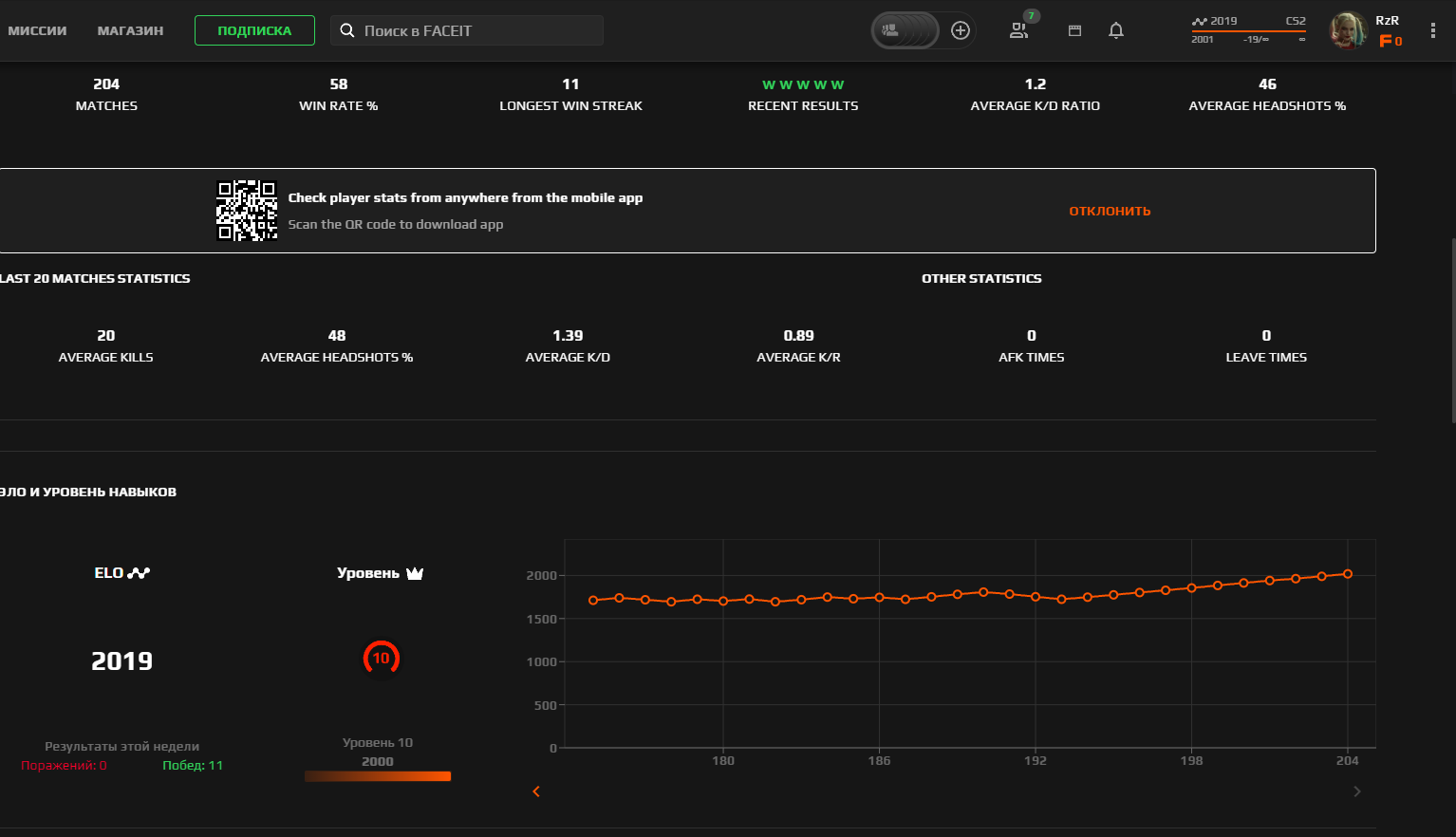Click the Побед: 11 text
1456x837 pixels.
click(x=193, y=765)
